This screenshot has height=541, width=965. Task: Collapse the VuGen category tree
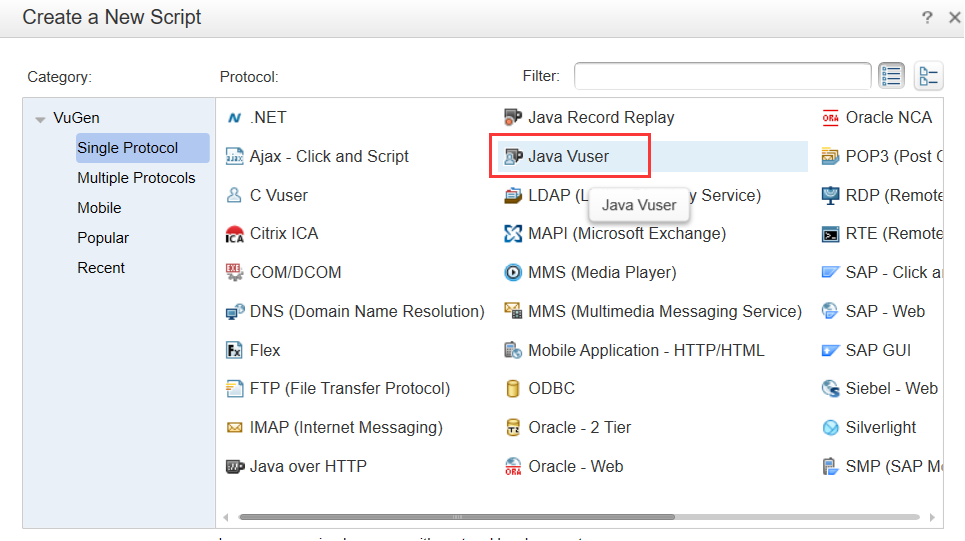click(40, 119)
